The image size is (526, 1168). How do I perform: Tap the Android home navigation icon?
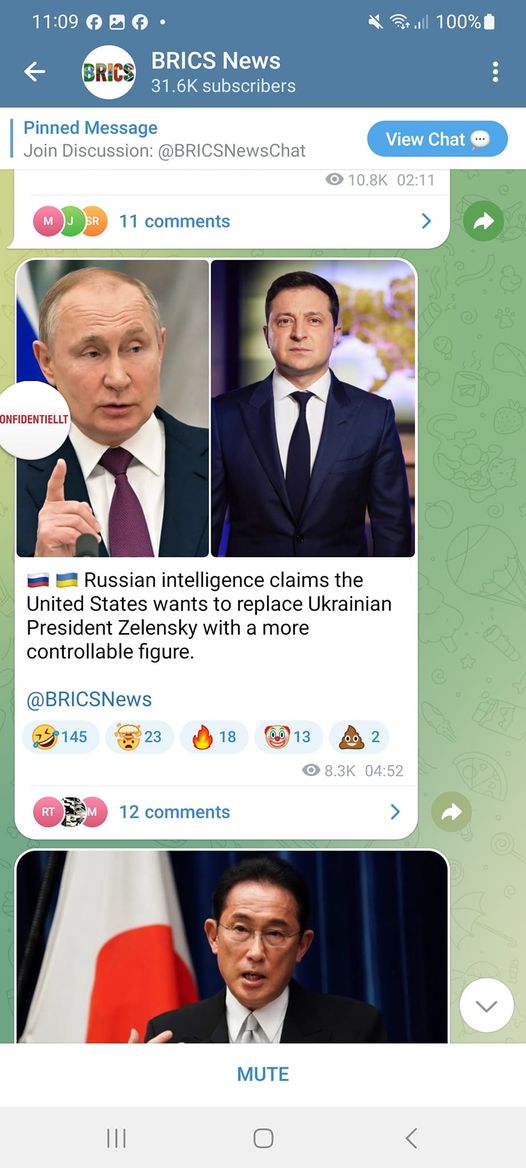pyautogui.click(x=263, y=1138)
